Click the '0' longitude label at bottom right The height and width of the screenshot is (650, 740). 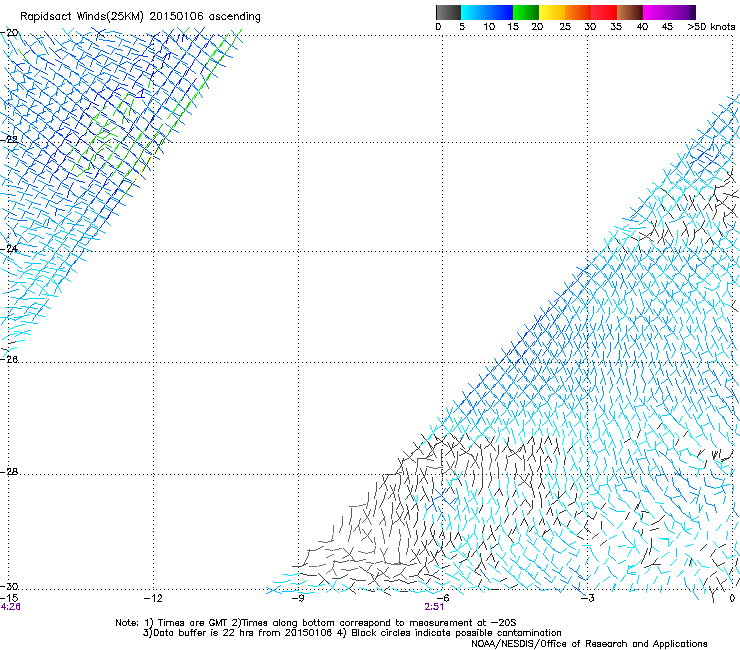coord(732,598)
